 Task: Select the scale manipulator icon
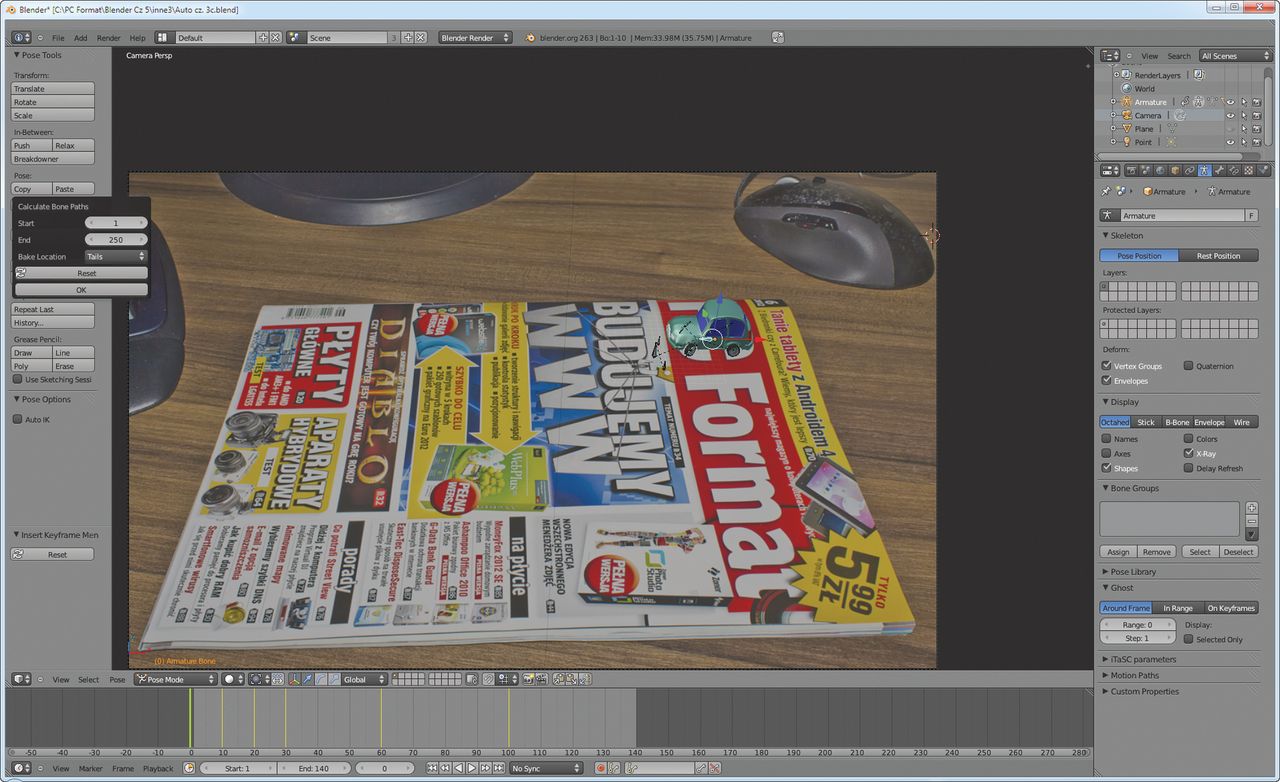[333, 679]
